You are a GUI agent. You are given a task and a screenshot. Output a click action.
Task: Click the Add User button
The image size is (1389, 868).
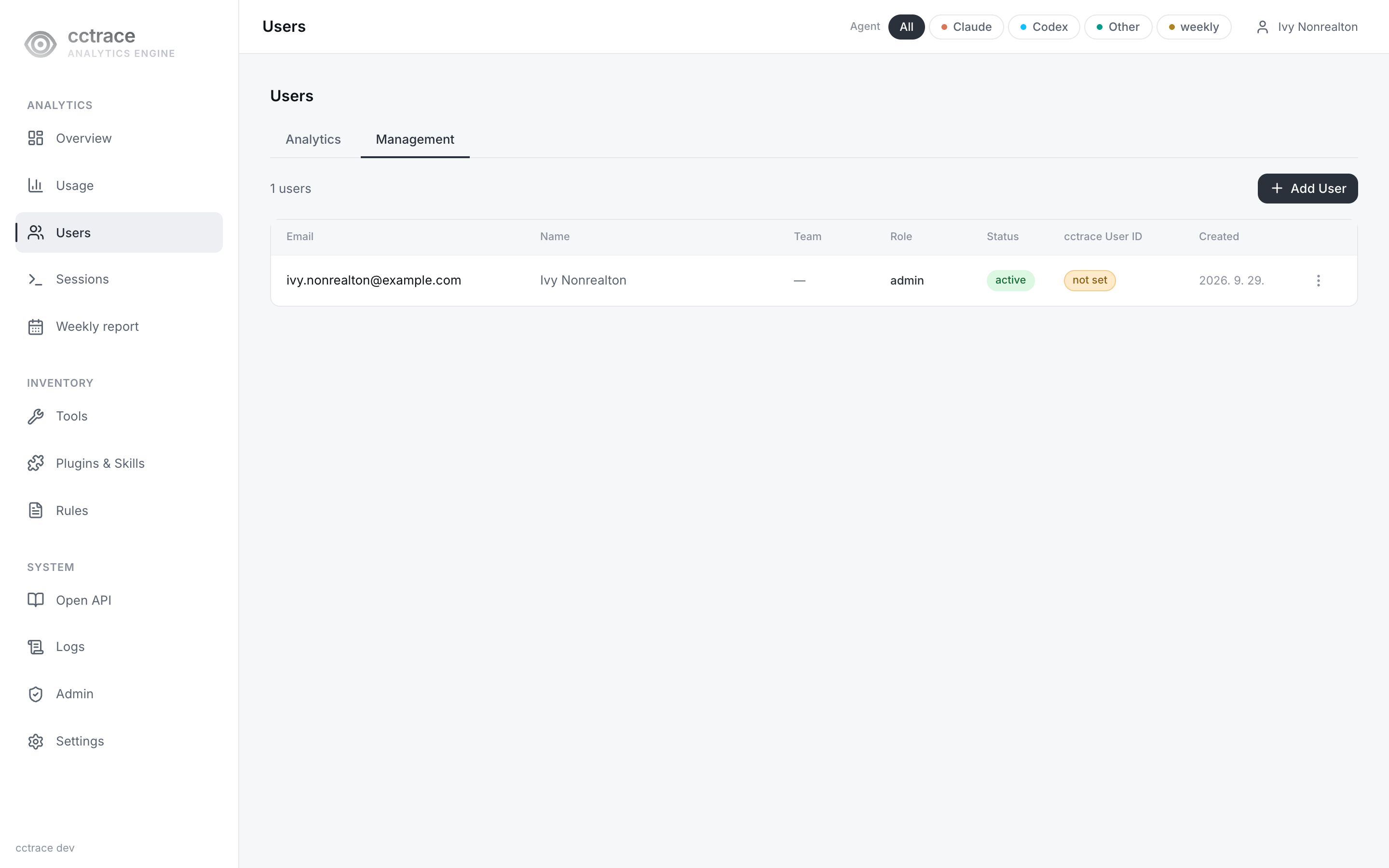coord(1307,188)
